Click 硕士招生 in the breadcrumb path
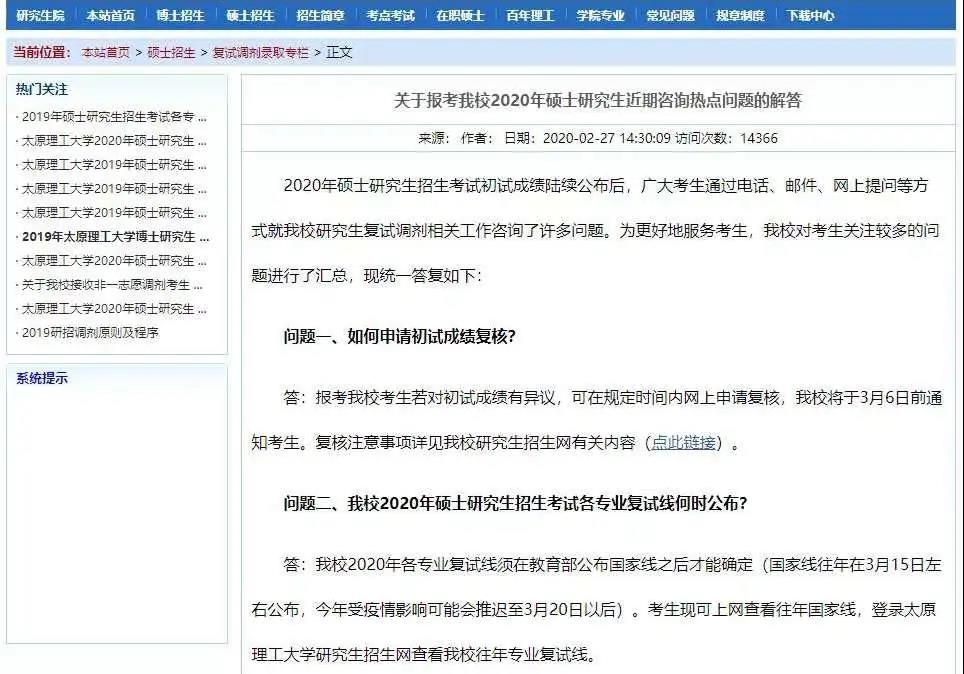964x674 pixels. tap(171, 53)
